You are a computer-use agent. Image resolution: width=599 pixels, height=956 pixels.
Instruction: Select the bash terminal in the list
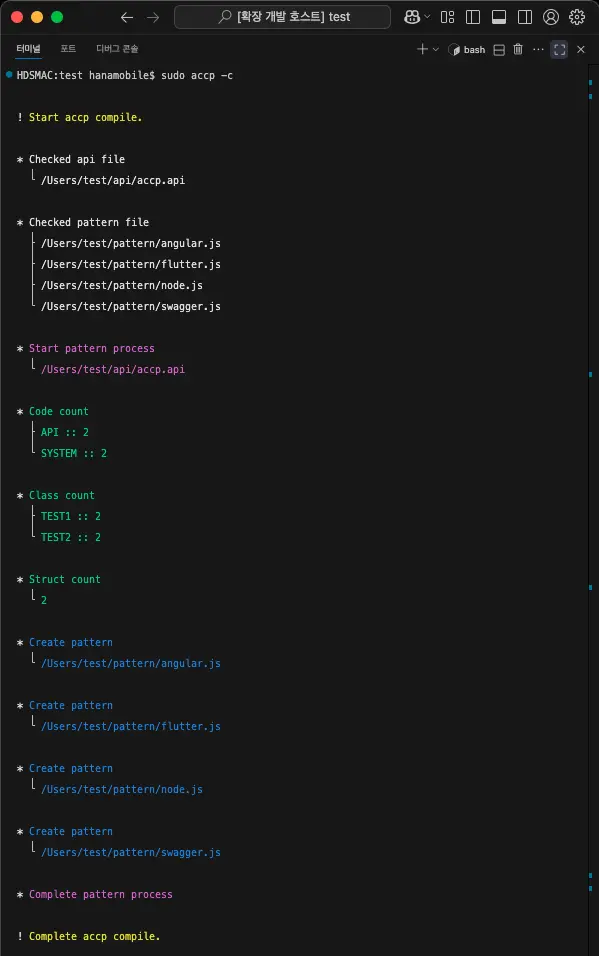(470, 49)
